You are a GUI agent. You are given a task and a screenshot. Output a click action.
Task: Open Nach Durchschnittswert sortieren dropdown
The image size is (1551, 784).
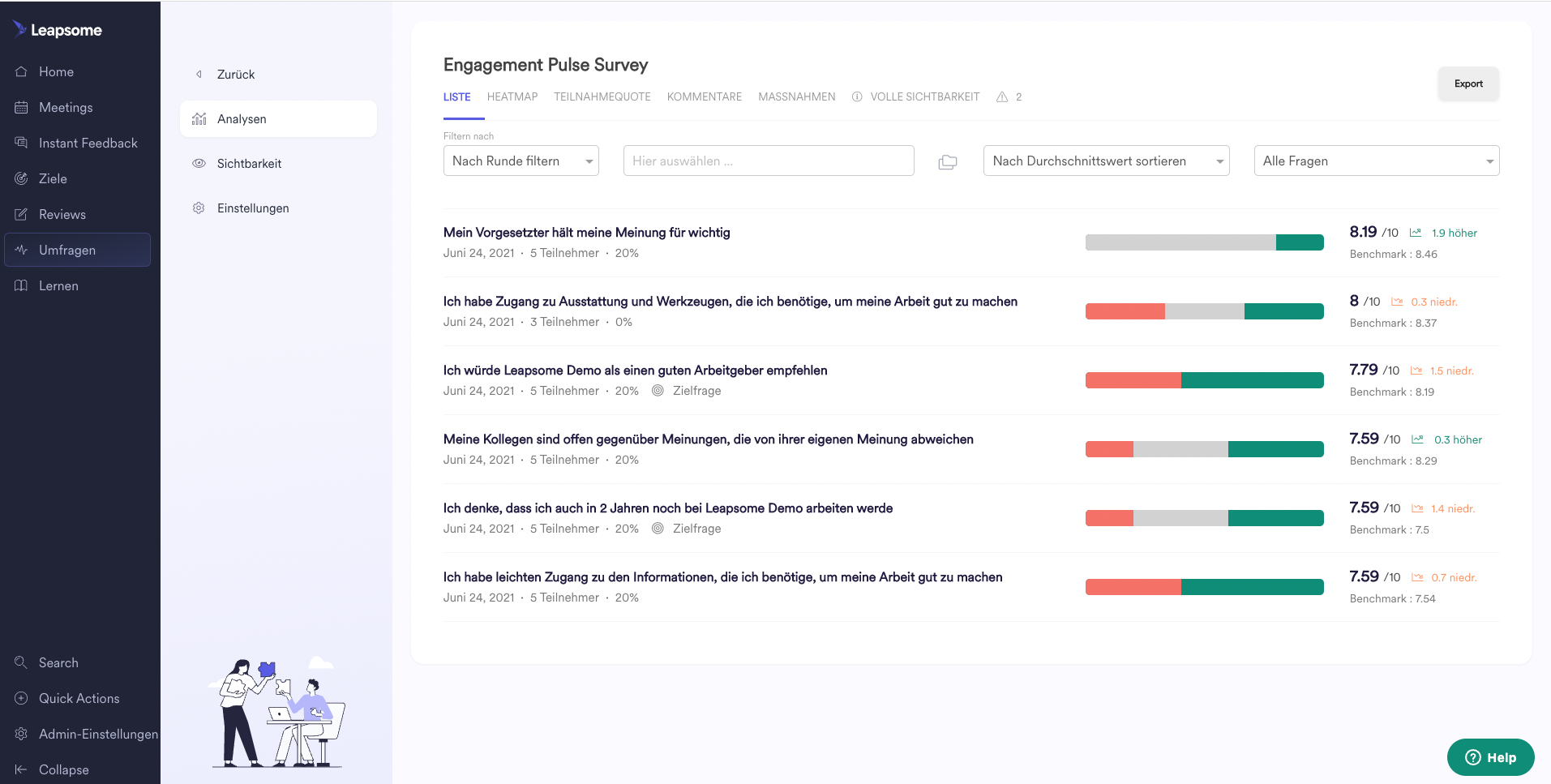(1106, 161)
